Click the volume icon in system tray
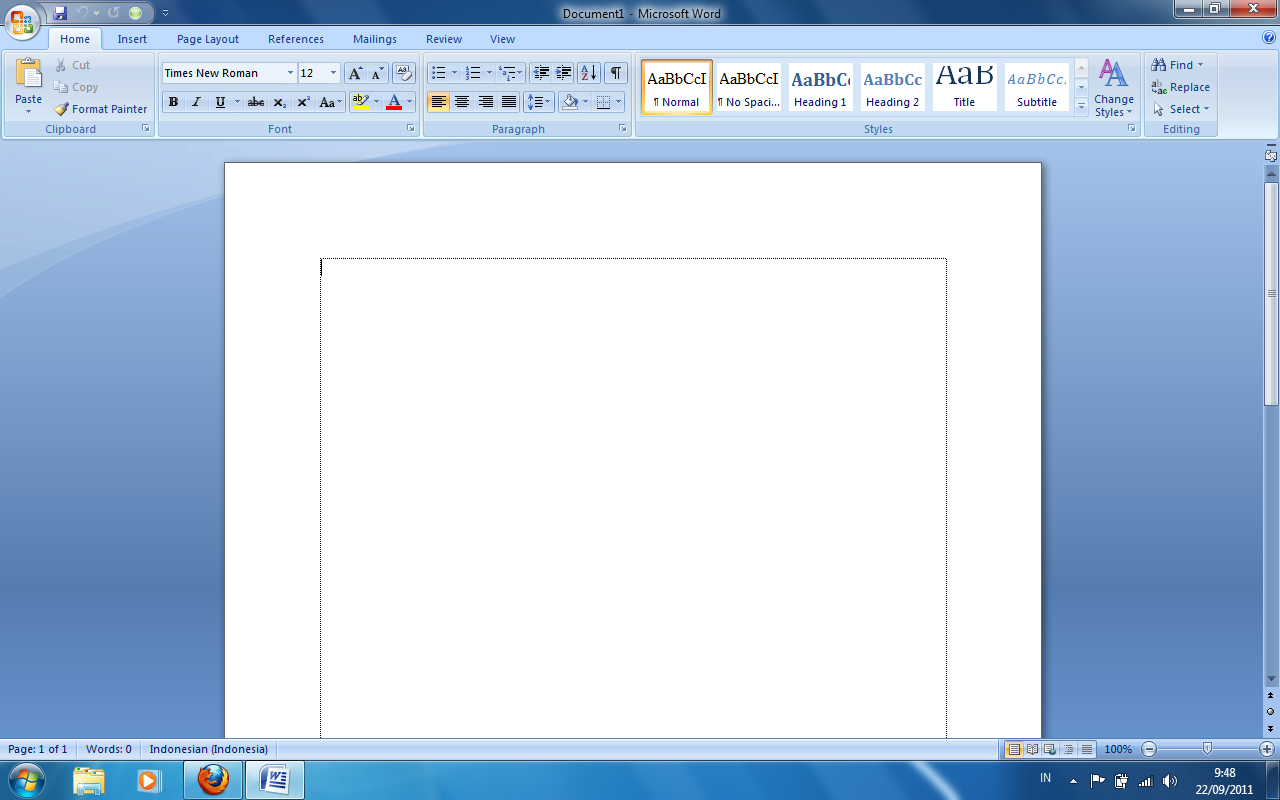The height and width of the screenshot is (800, 1280). [1170, 781]
